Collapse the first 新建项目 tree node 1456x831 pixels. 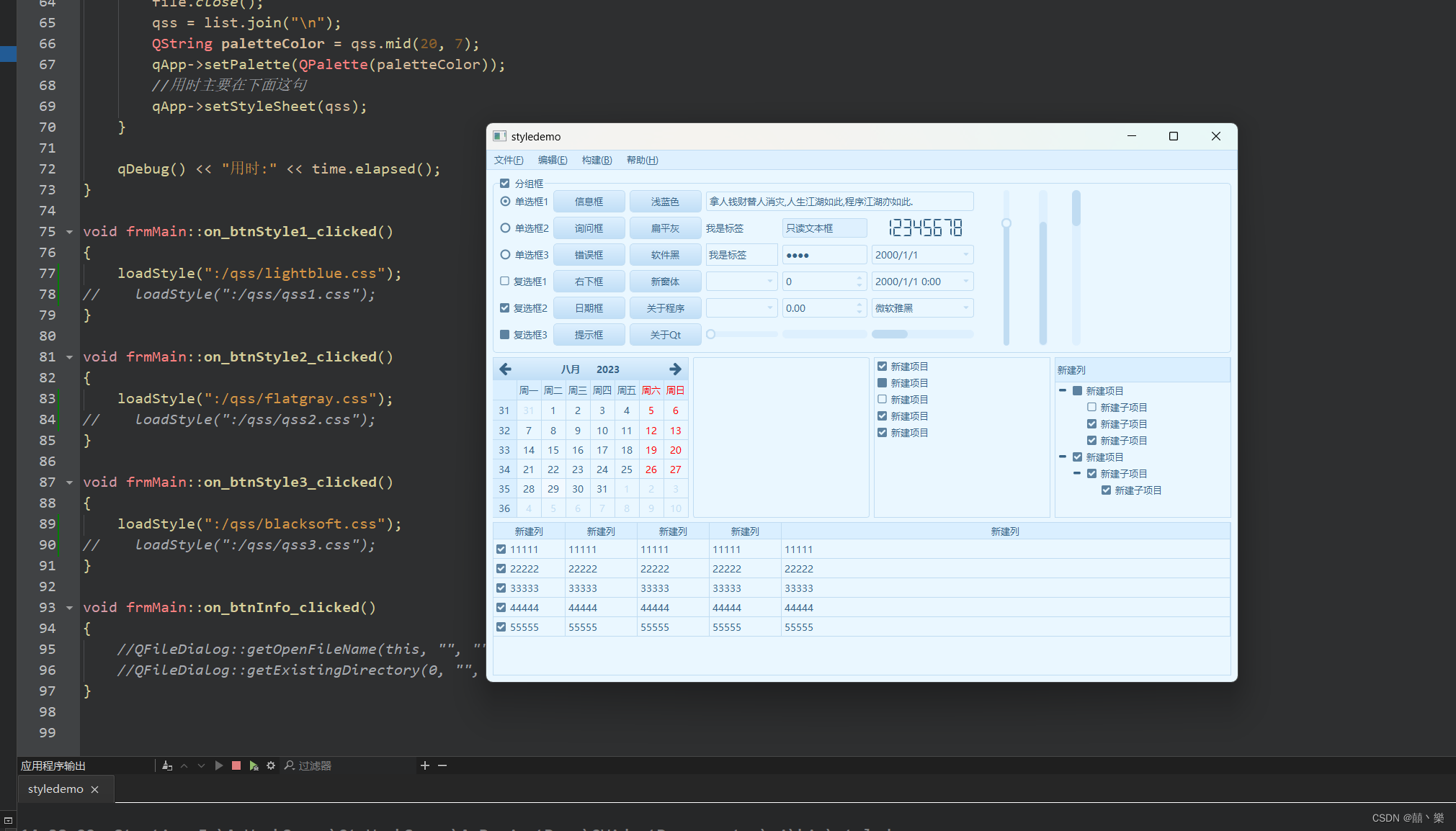click(1063, 390)
